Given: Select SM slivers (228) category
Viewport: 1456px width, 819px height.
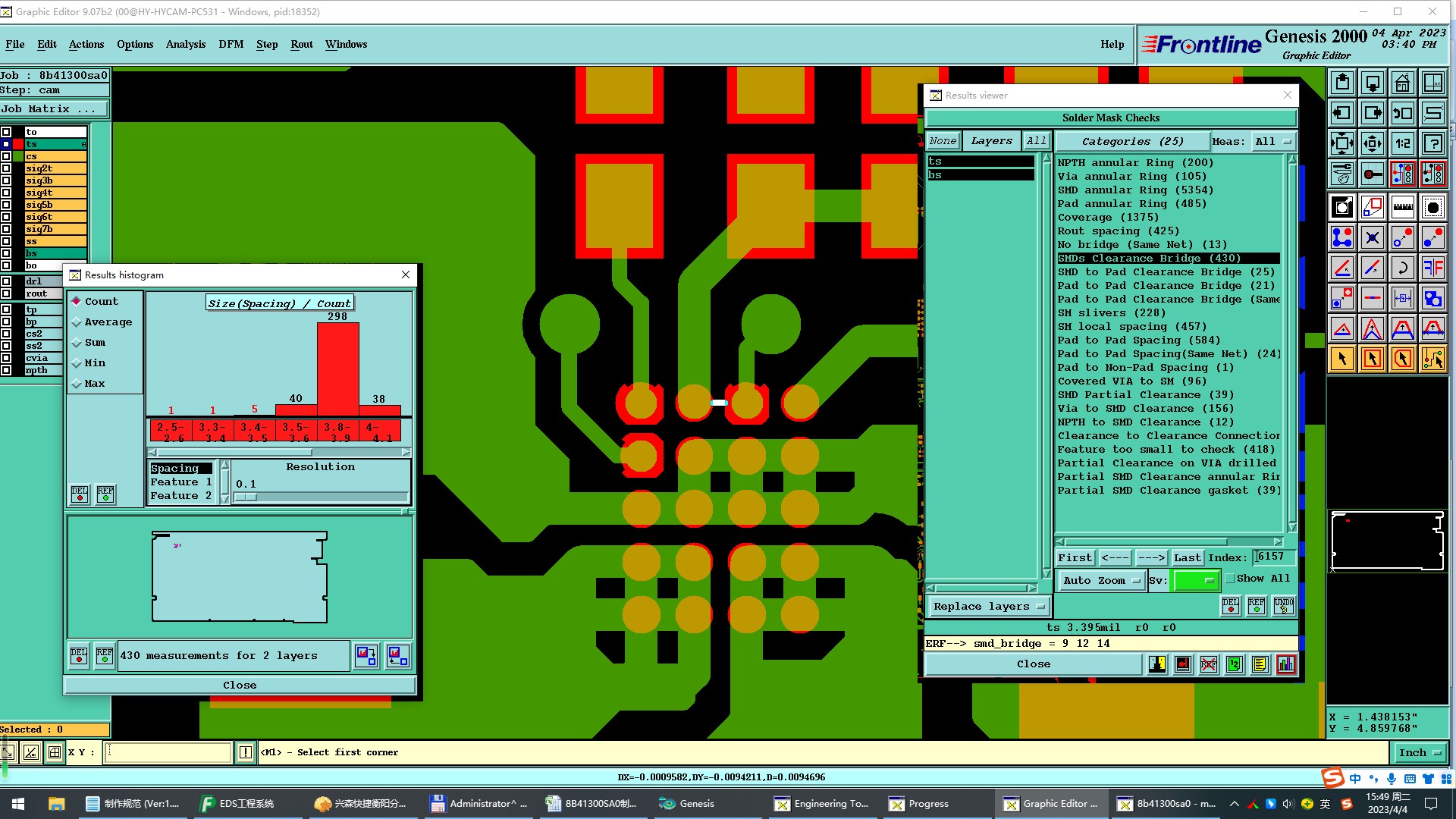Looking at the screenshot, I should [1111, 313].
